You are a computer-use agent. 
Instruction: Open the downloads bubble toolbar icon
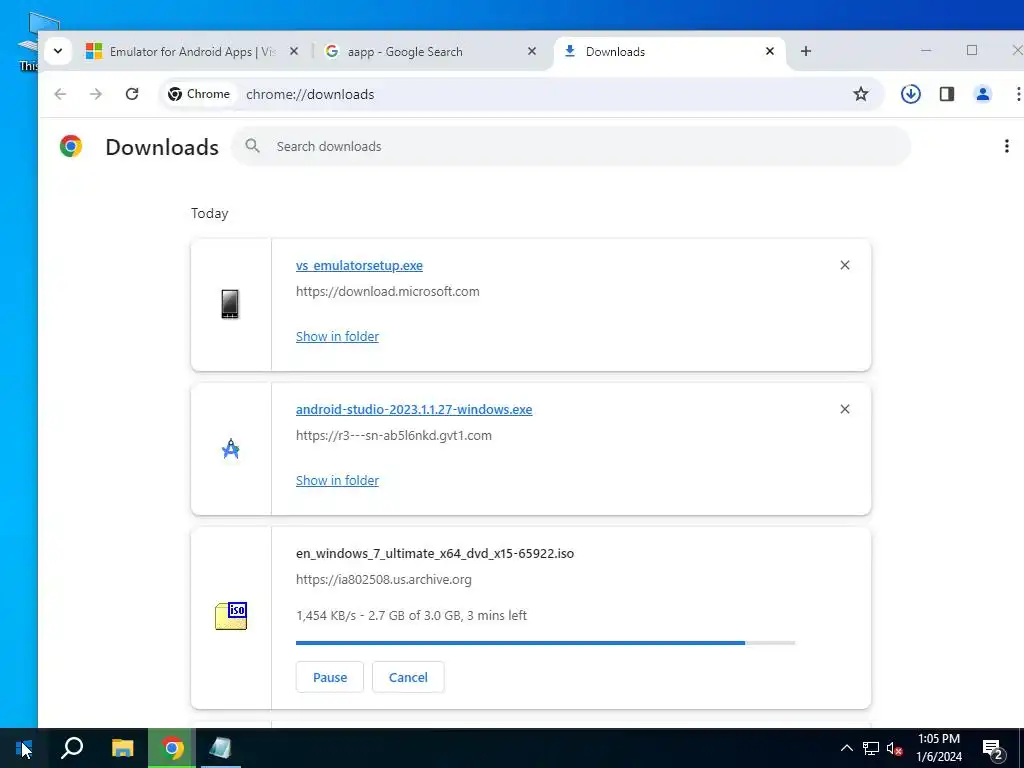tap(910, 94)
